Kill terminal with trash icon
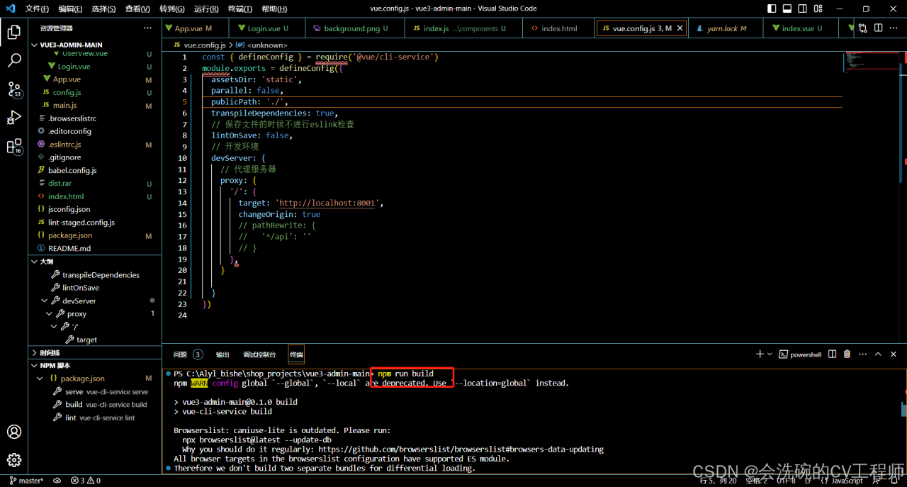 pos(847,354)
